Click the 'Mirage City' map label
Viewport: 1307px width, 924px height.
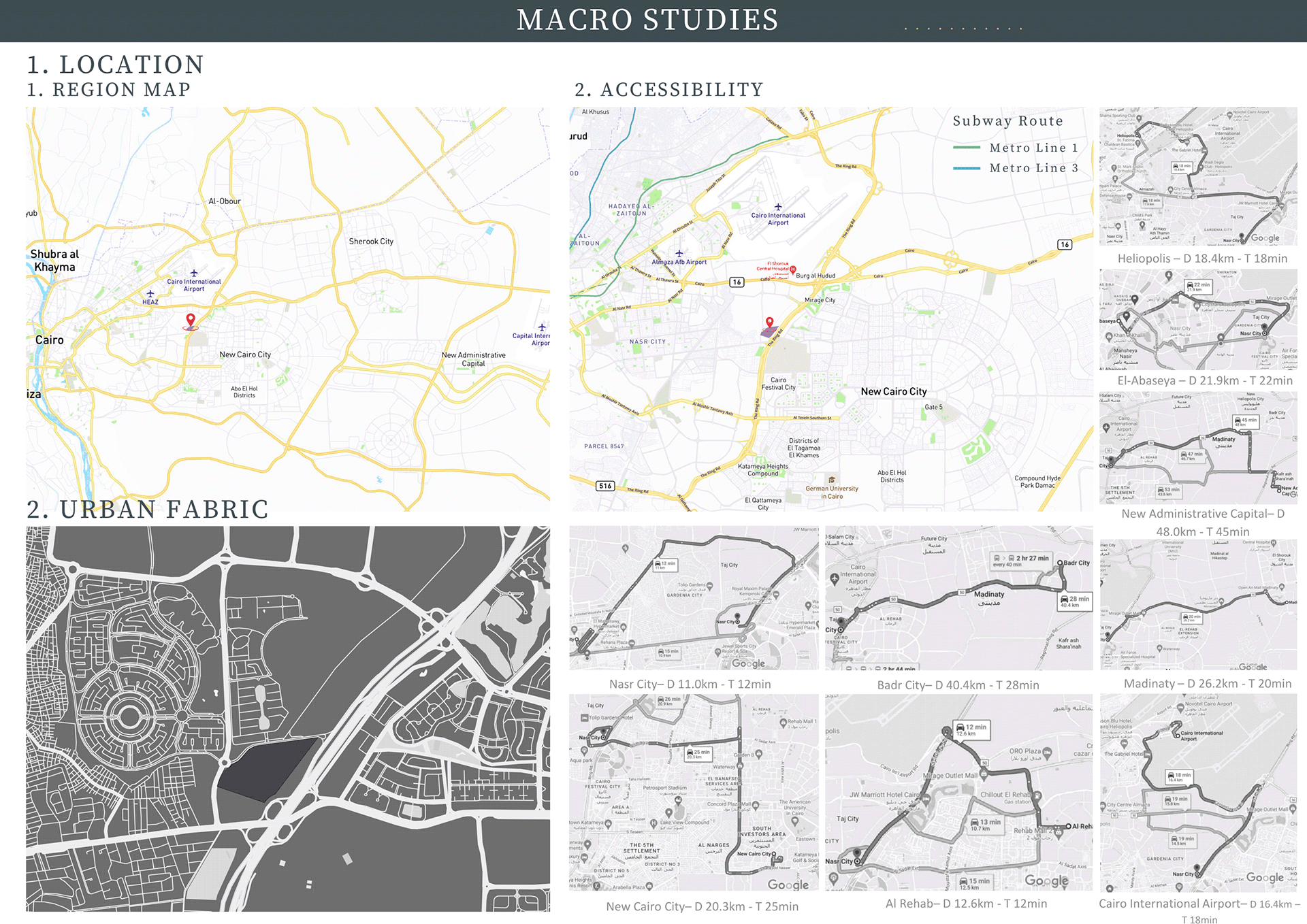tap(820, 300)
